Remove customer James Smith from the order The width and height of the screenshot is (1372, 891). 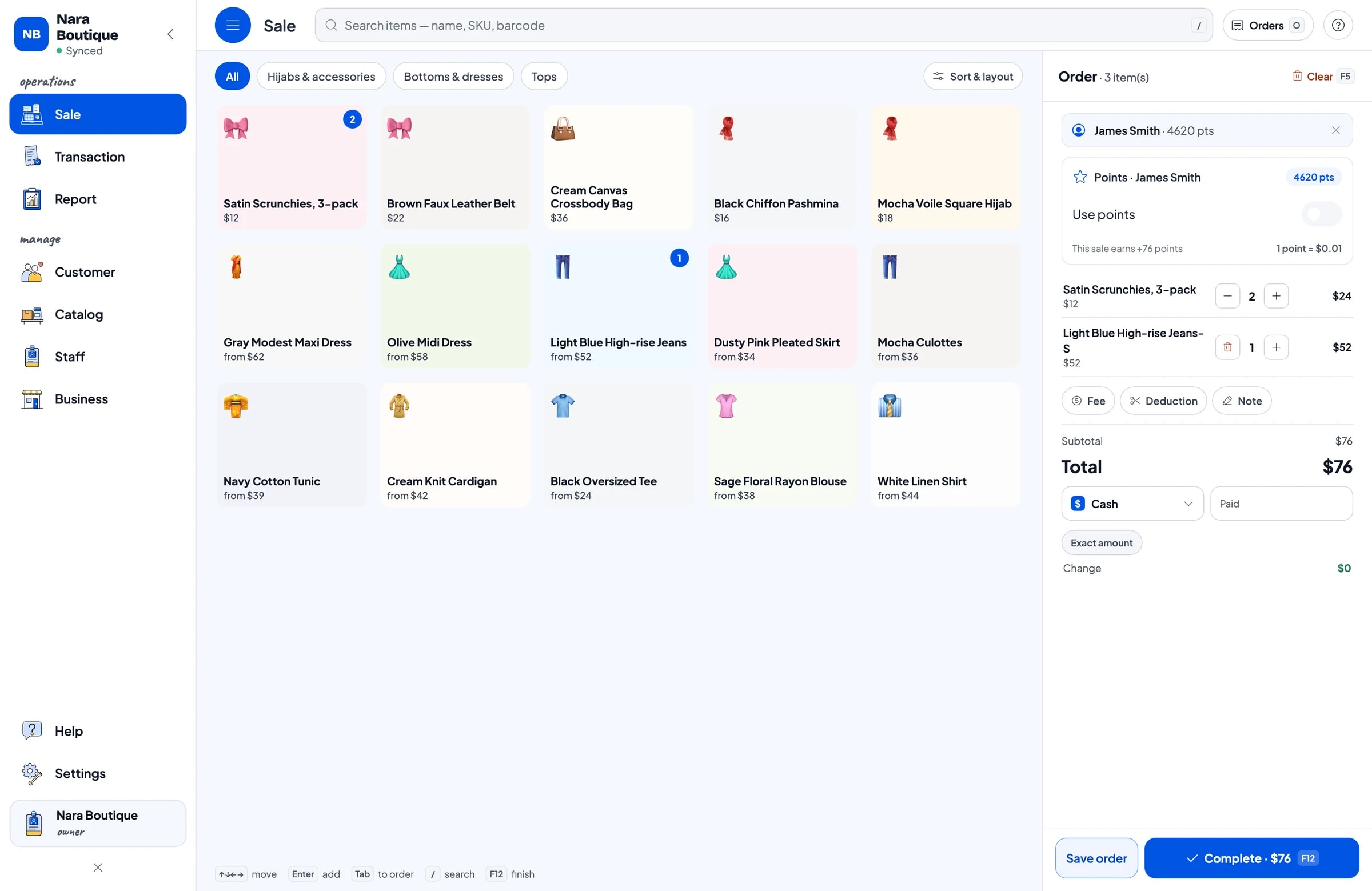pos(1335,130)
